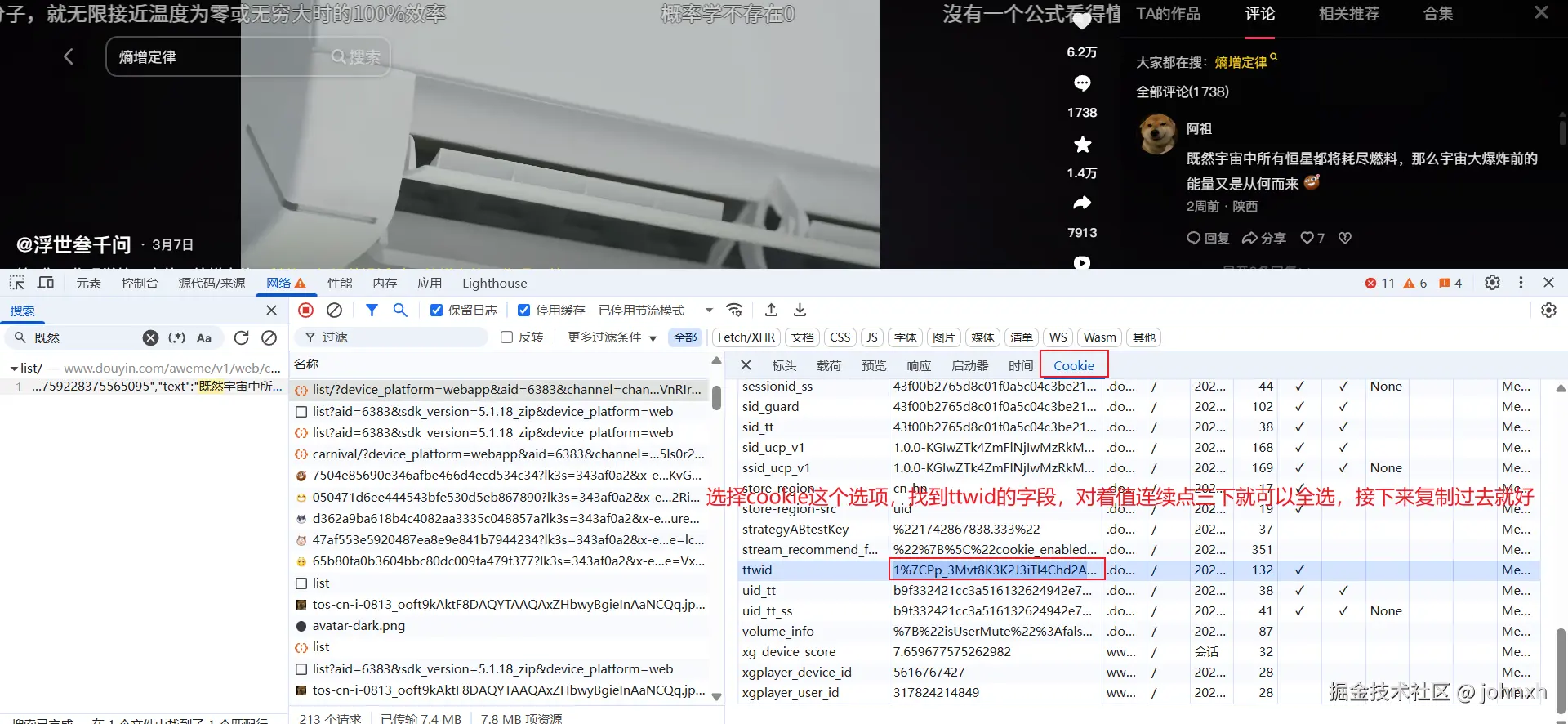
Task: Switch to 控制台 panel tab
Action: (x=140, y=283)
